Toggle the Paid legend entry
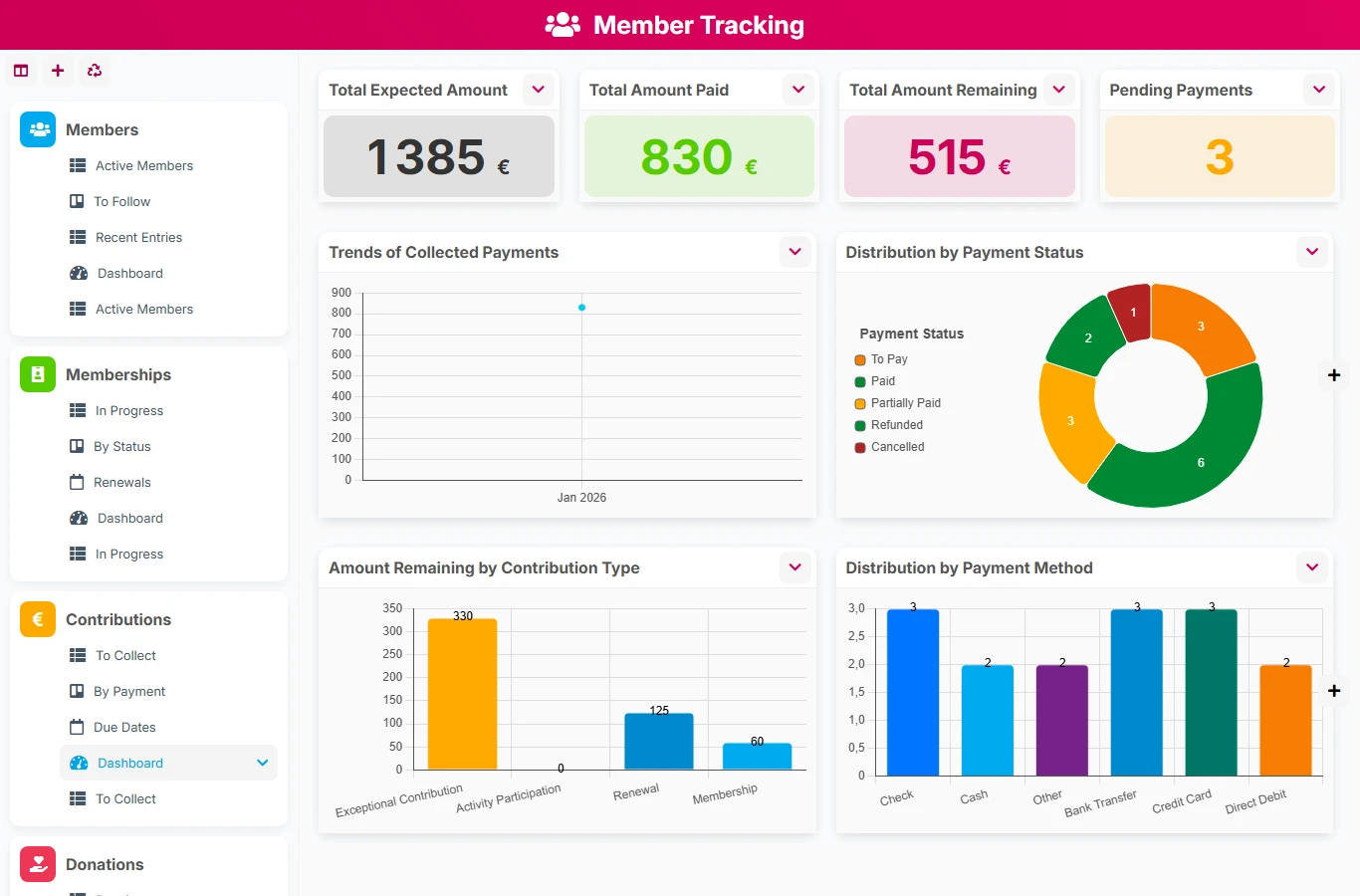The height and width of the screenshot is (896, 1360). [x=875, y=381]
